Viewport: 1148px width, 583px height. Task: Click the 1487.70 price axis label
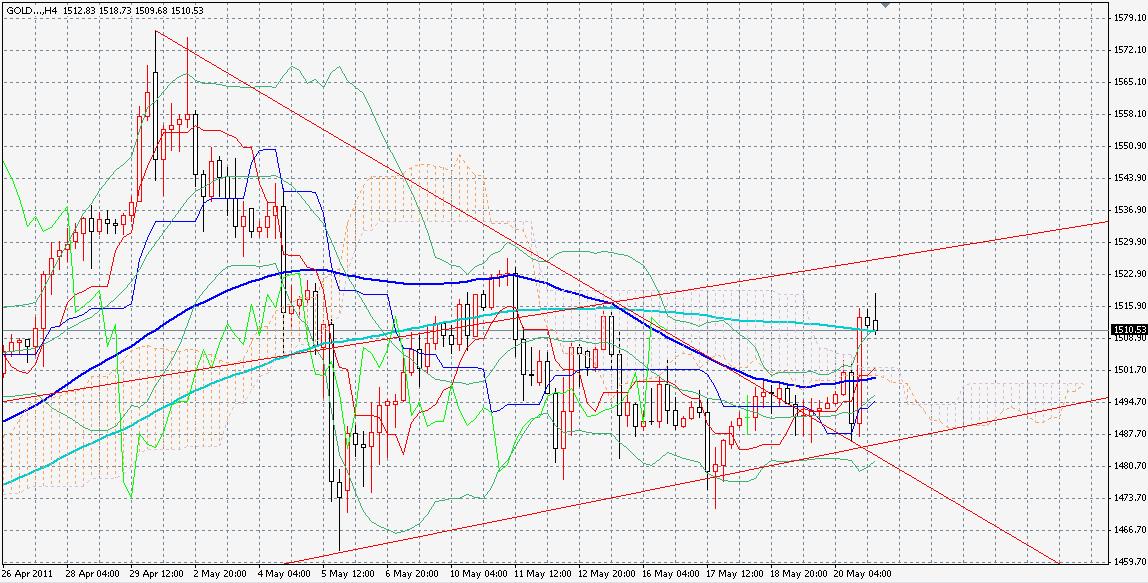tap(1128, 434)
